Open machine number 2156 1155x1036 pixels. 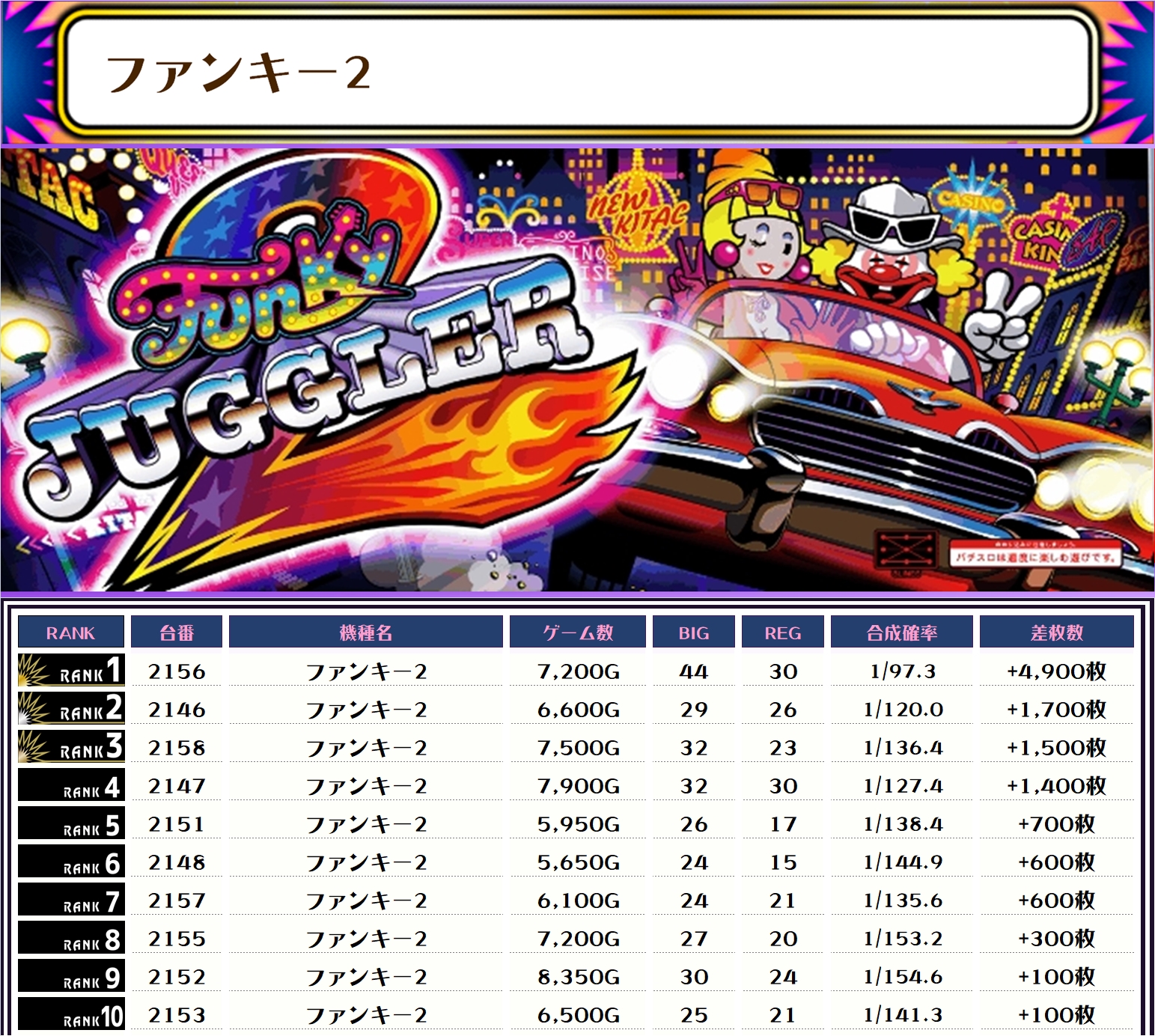177,671
